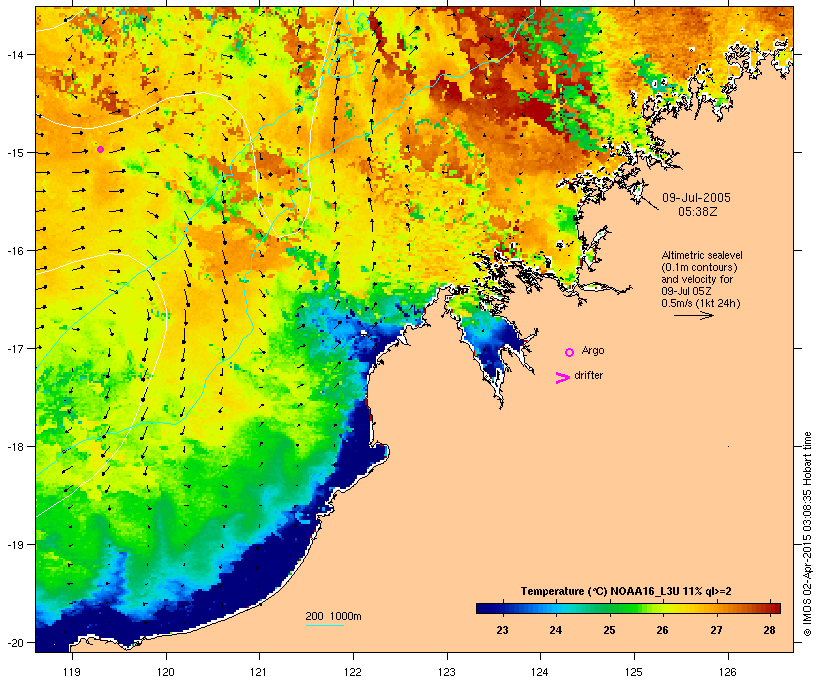Click the colorbar tick label 23
Viewport: 820px width, 680px height.
coord(502,630)
